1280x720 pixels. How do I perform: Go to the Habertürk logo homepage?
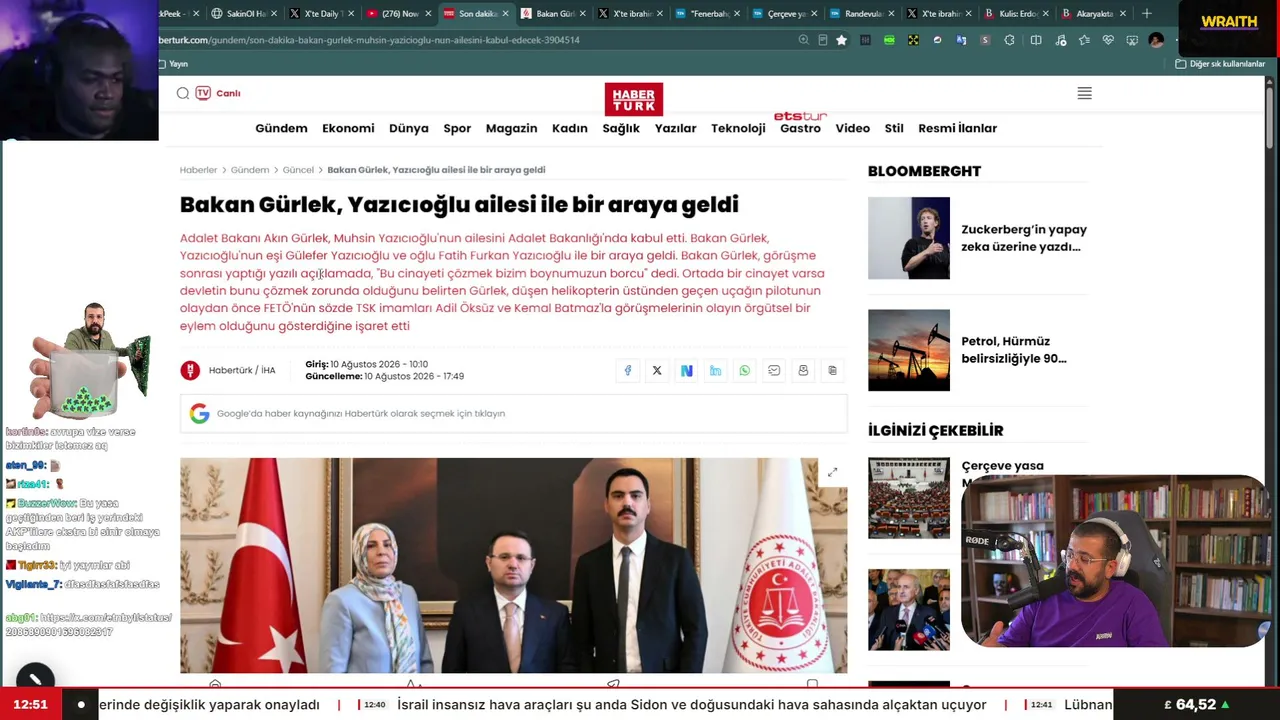pos(633,99)
